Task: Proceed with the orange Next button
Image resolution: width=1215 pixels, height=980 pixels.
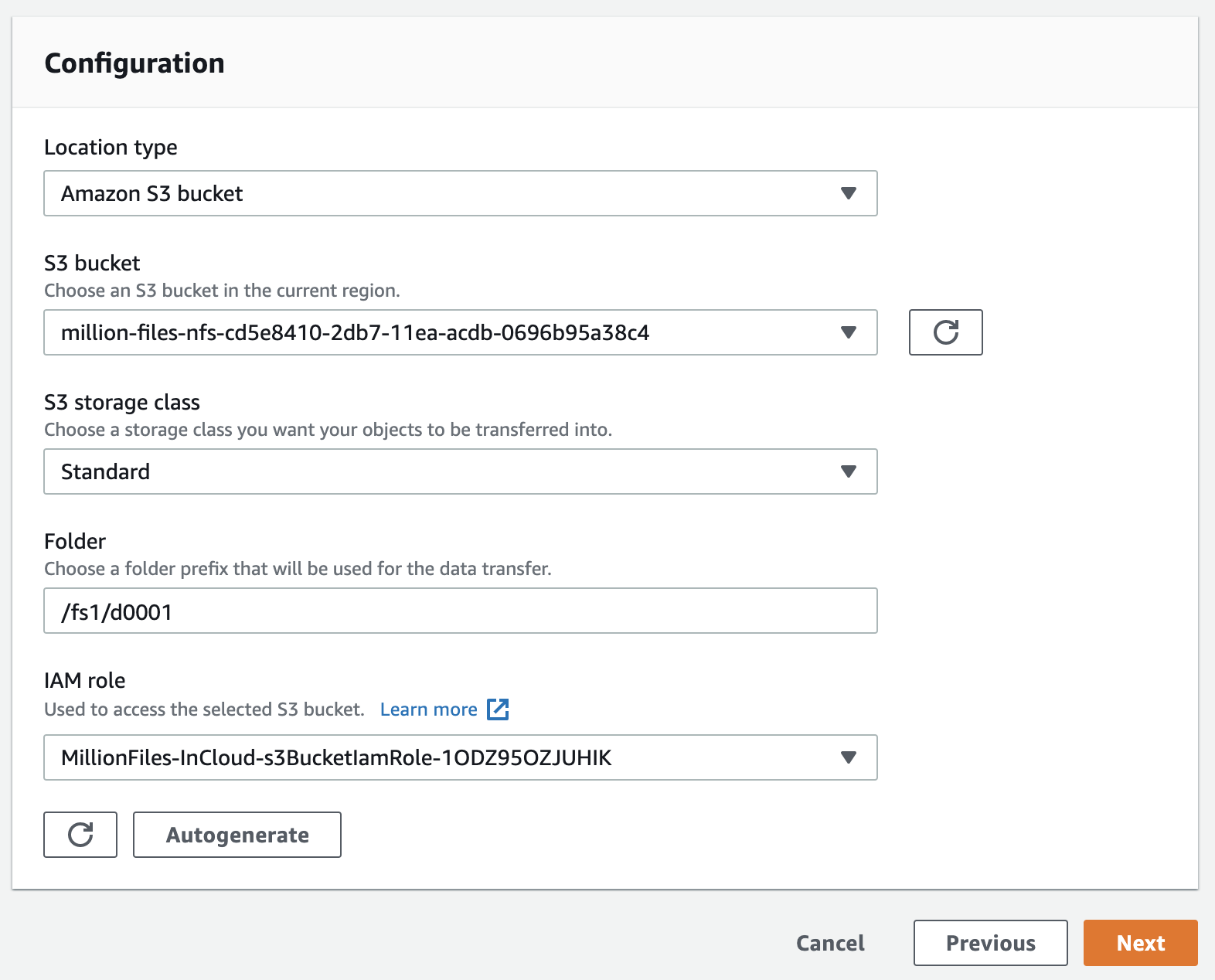Action: 1141,943
